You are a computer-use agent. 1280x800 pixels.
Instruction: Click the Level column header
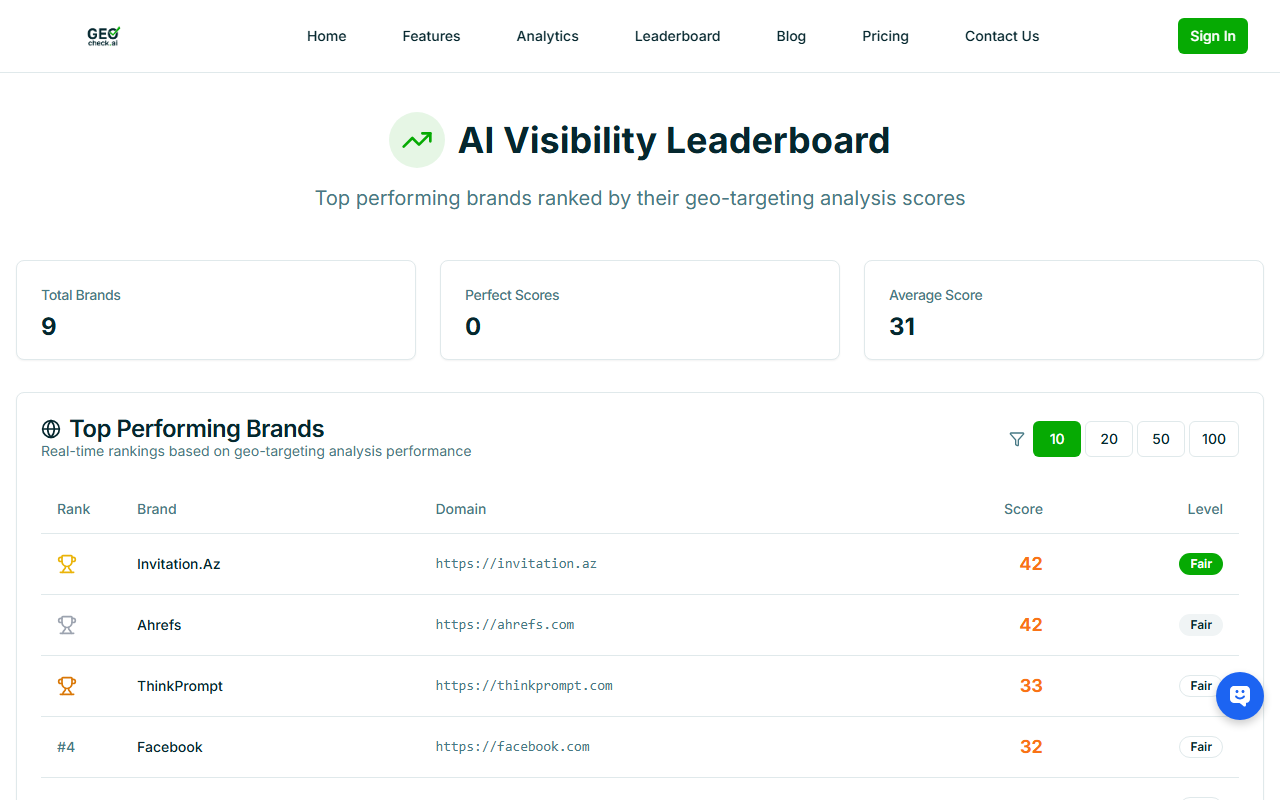(x=1205, y=509)
